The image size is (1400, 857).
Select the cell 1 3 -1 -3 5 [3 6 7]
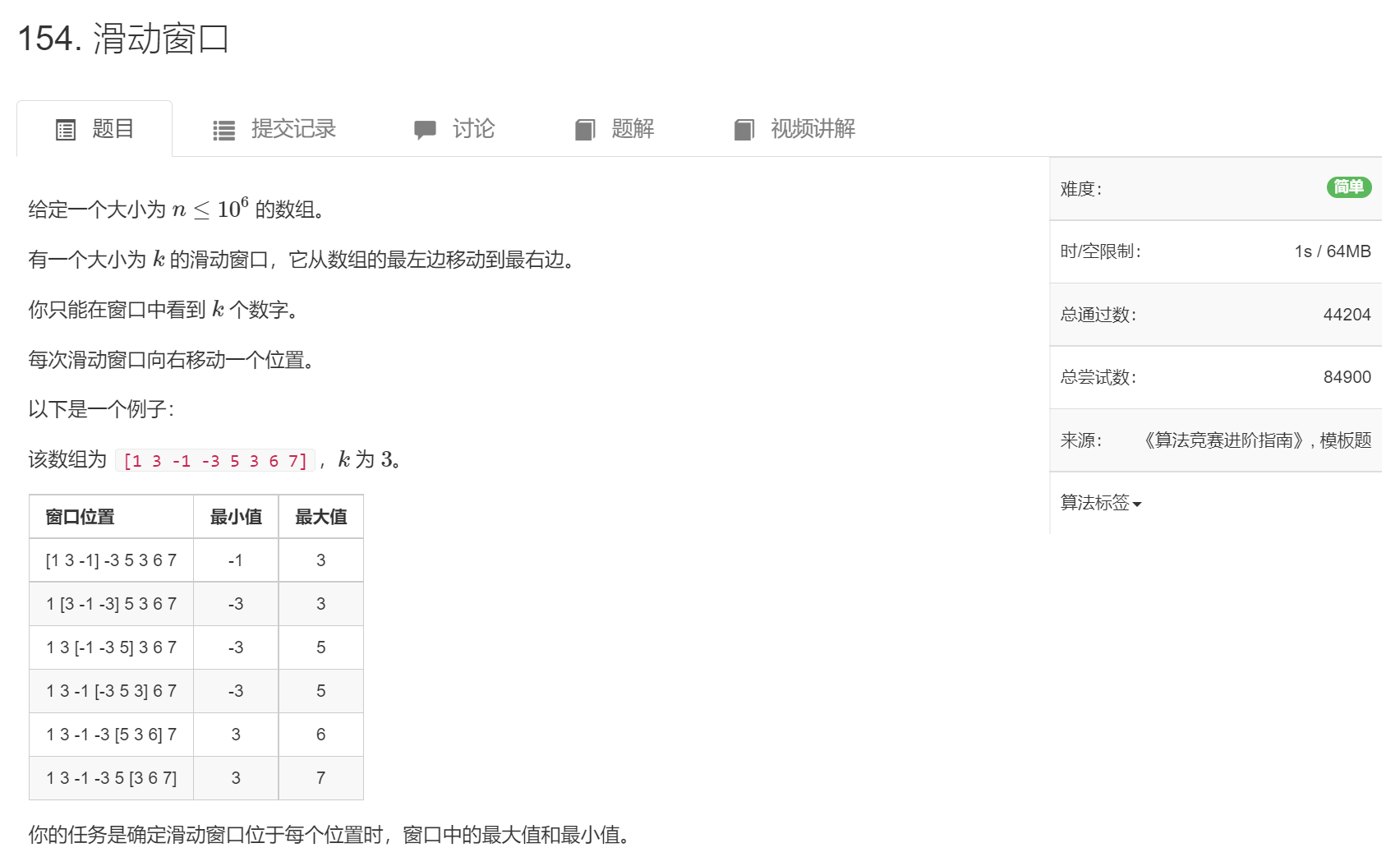tap(111, 778)
